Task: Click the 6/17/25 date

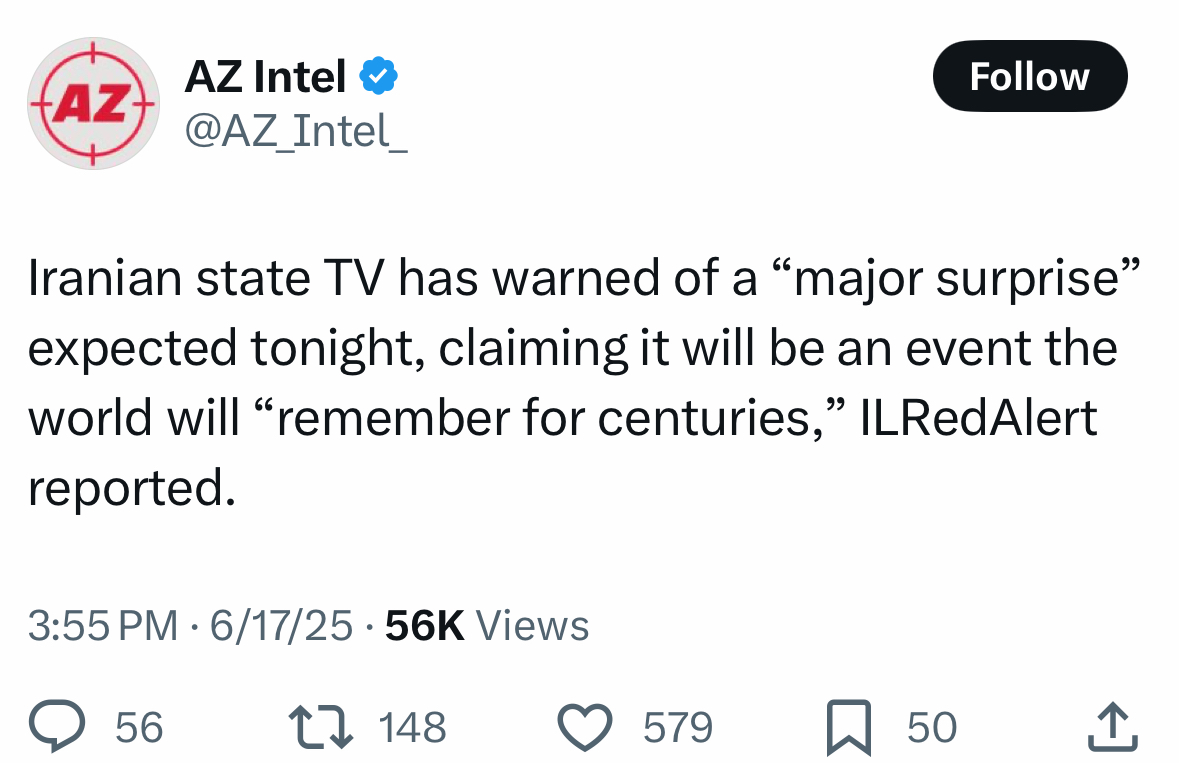Action: coord(281,625)
